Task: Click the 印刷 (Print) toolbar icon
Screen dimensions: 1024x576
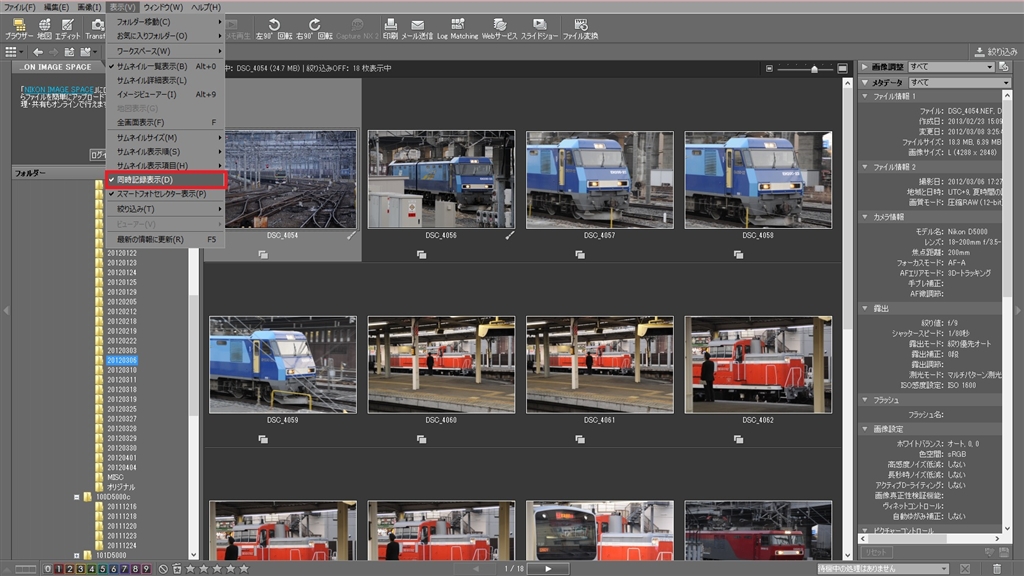Action: 389,27
